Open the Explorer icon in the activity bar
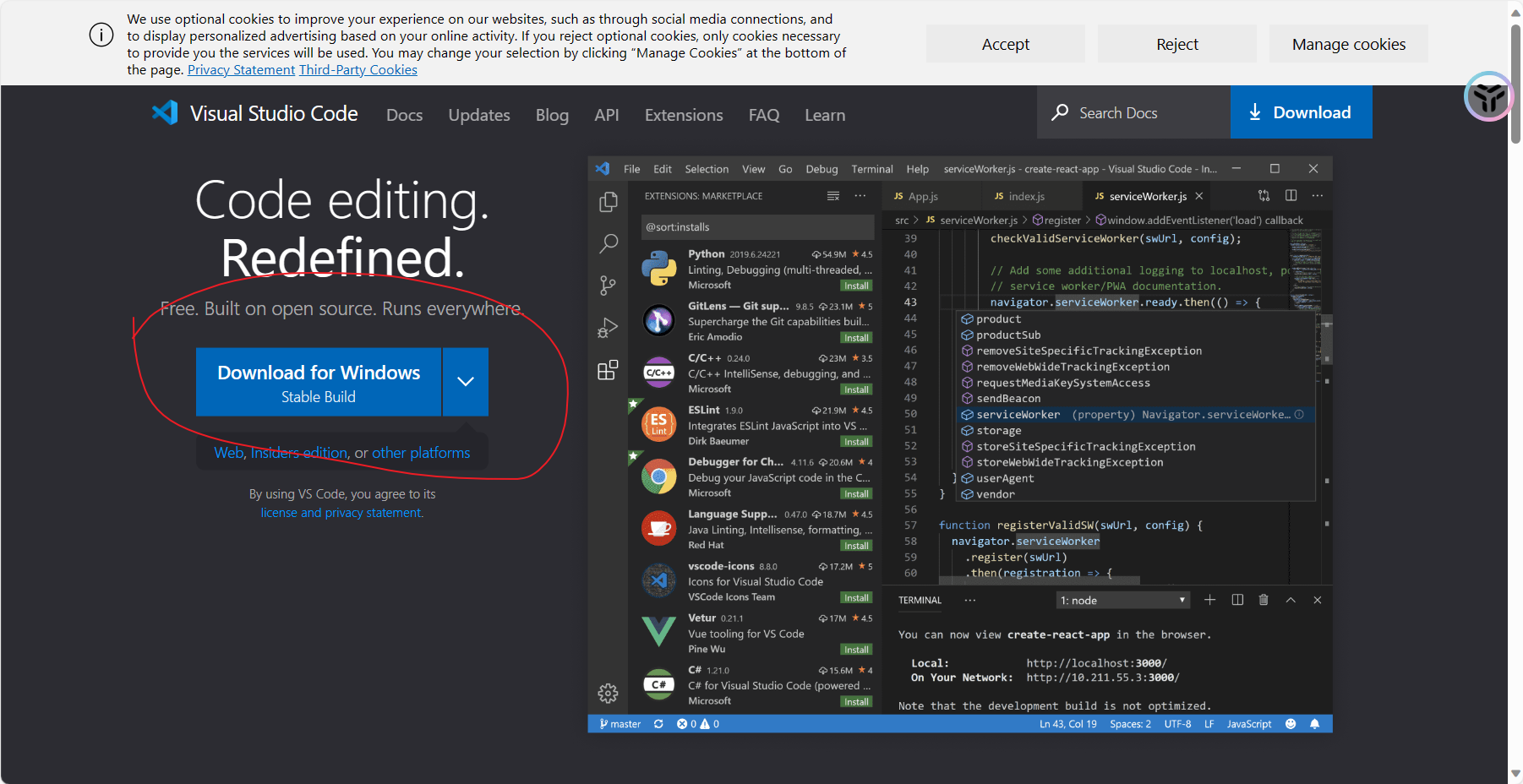1523x784 pixels. tap(608, 202)
